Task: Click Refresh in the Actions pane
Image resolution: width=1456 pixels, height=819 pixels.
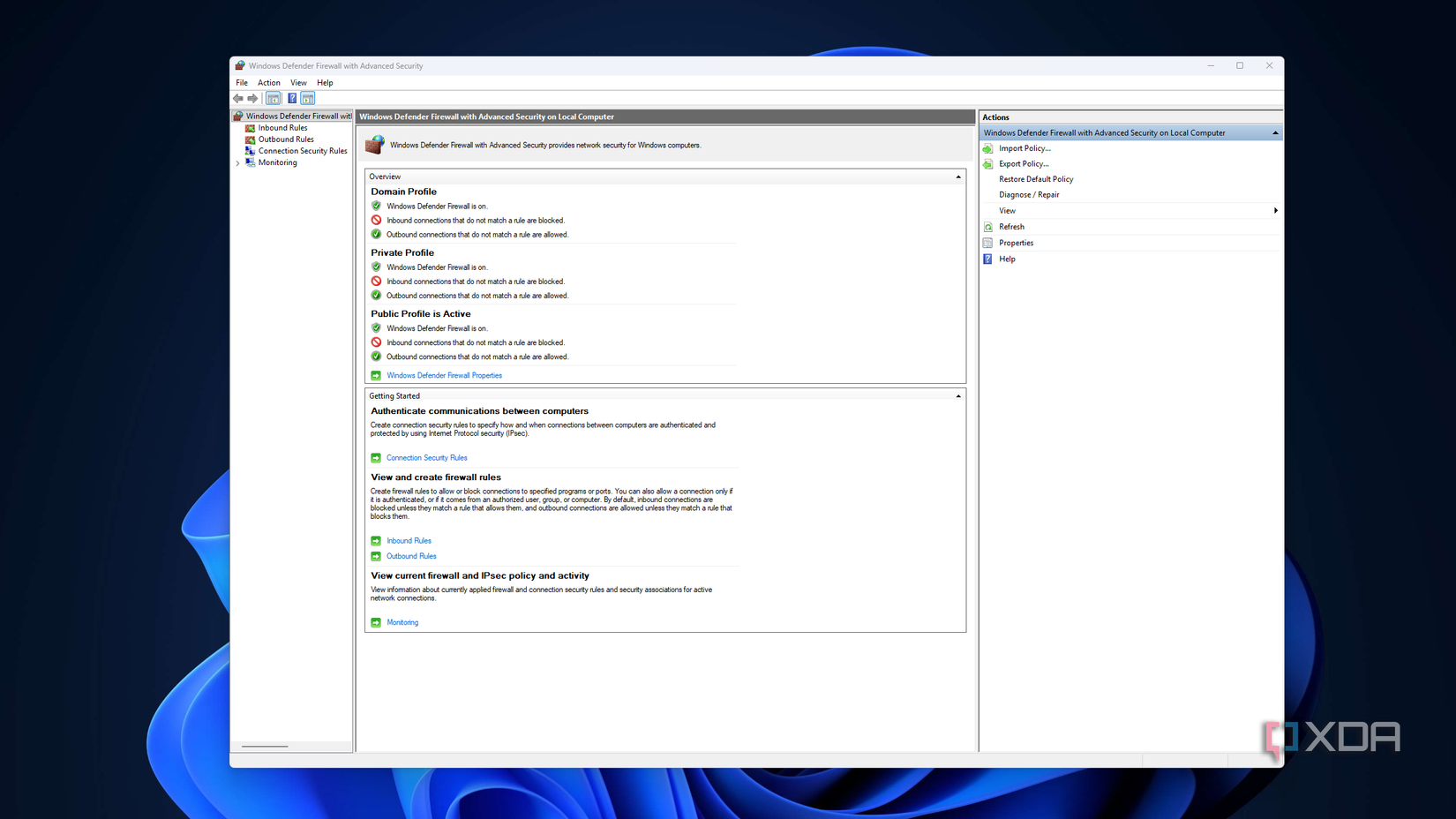Action: (1011, 227)
